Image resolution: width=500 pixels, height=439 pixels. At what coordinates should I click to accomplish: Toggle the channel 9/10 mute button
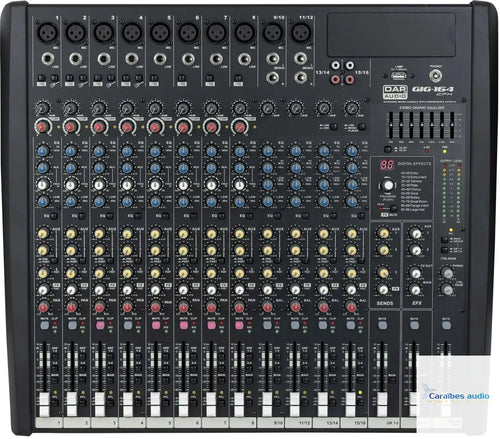(x=267, y=325)
